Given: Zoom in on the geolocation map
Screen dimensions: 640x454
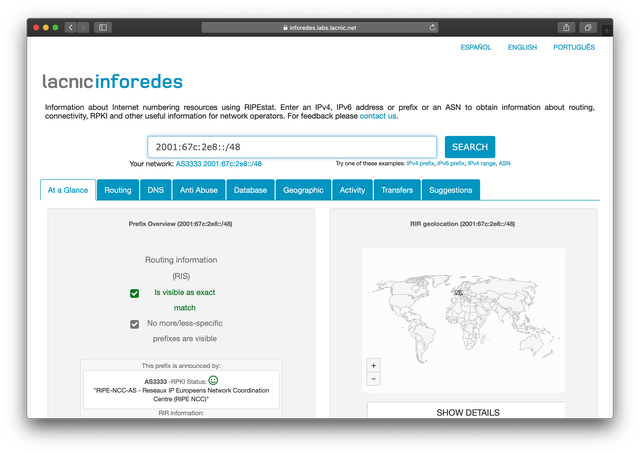Looking at the screenshot, I should pos(373,365).
